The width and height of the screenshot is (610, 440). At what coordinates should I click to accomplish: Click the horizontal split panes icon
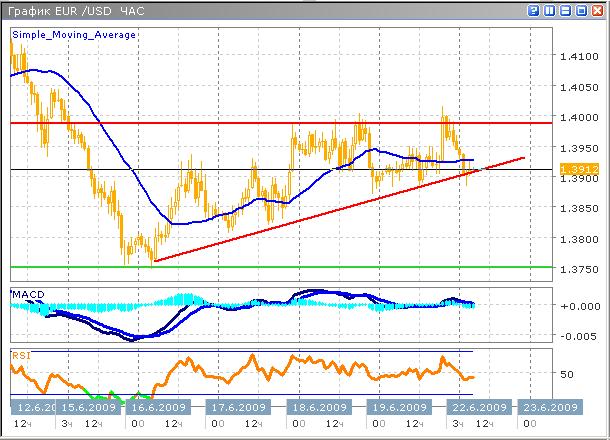(x=564, y=10)
